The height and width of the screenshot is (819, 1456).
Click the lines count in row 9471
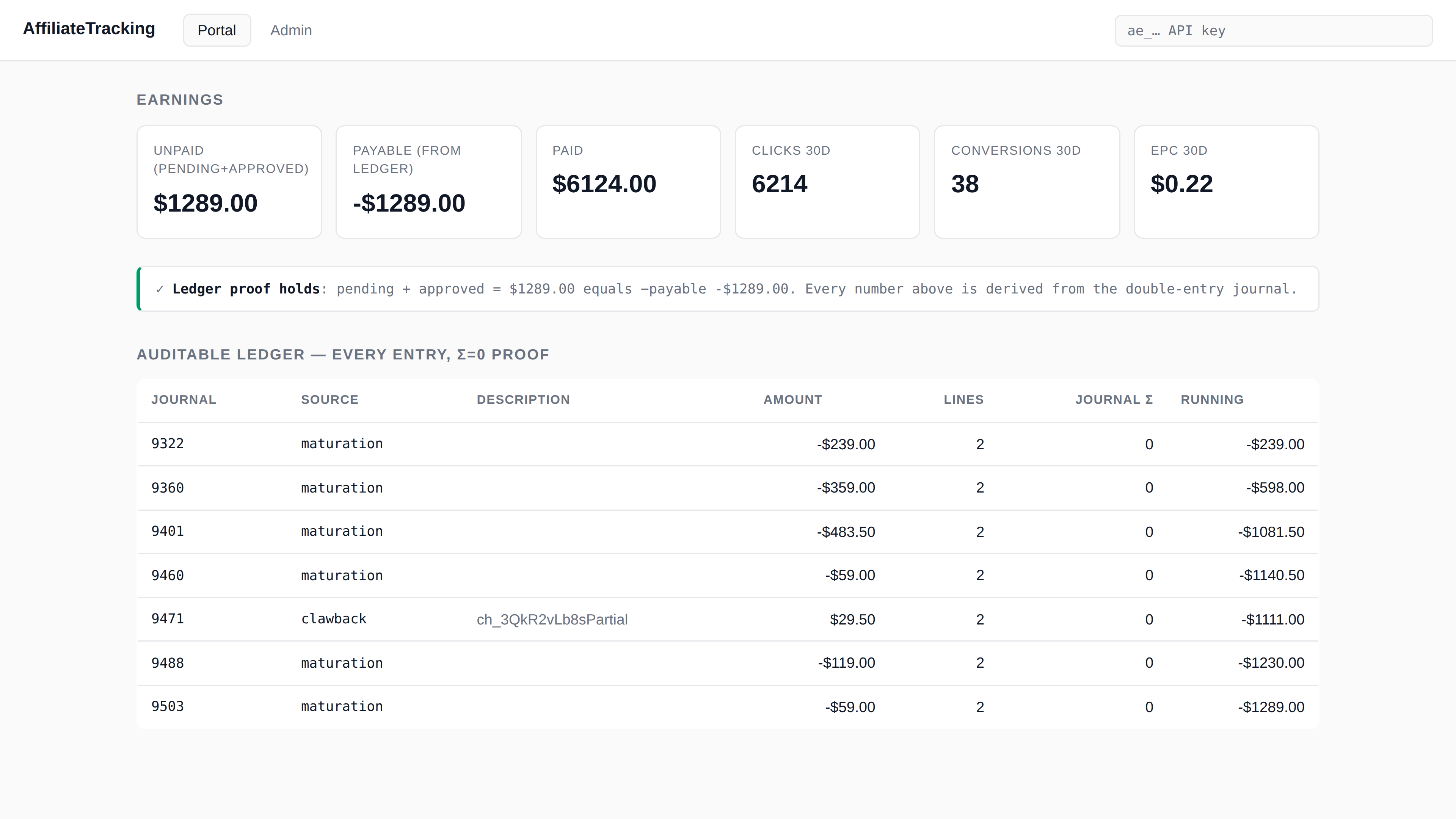980,620
